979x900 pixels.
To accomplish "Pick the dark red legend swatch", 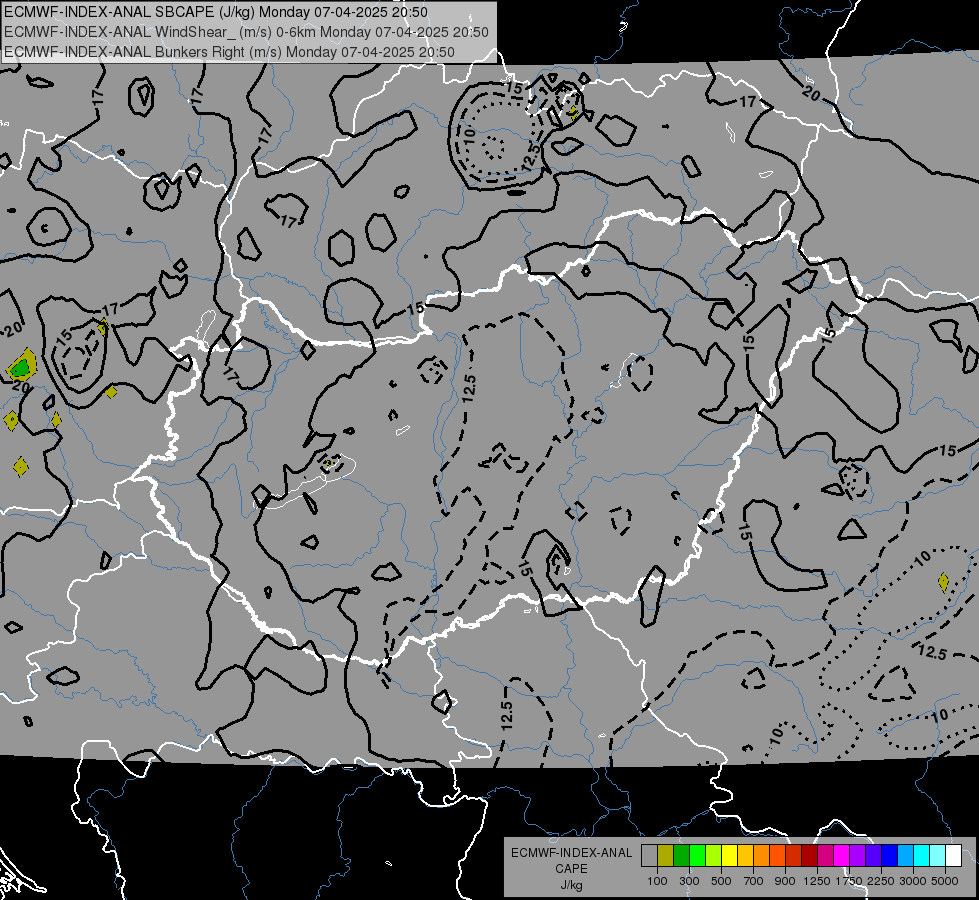I will [x=809, y=856].
